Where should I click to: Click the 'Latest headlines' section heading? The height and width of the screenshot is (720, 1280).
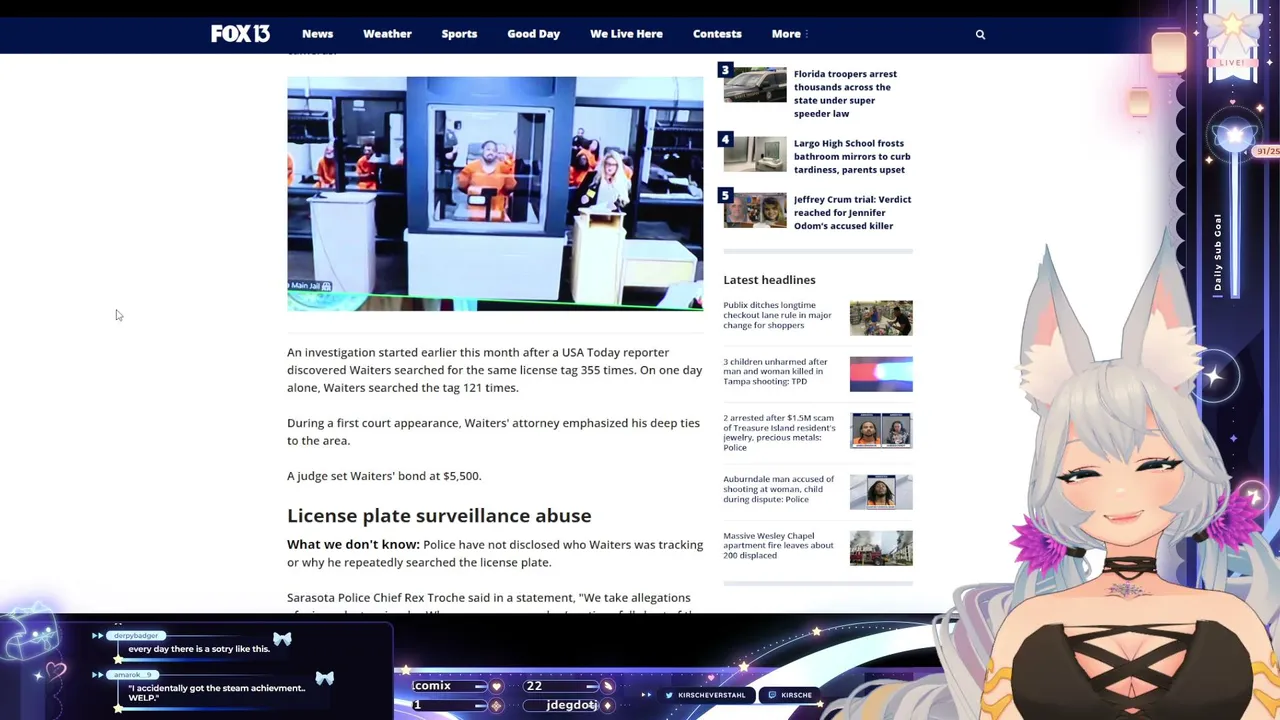coord(769,280)
